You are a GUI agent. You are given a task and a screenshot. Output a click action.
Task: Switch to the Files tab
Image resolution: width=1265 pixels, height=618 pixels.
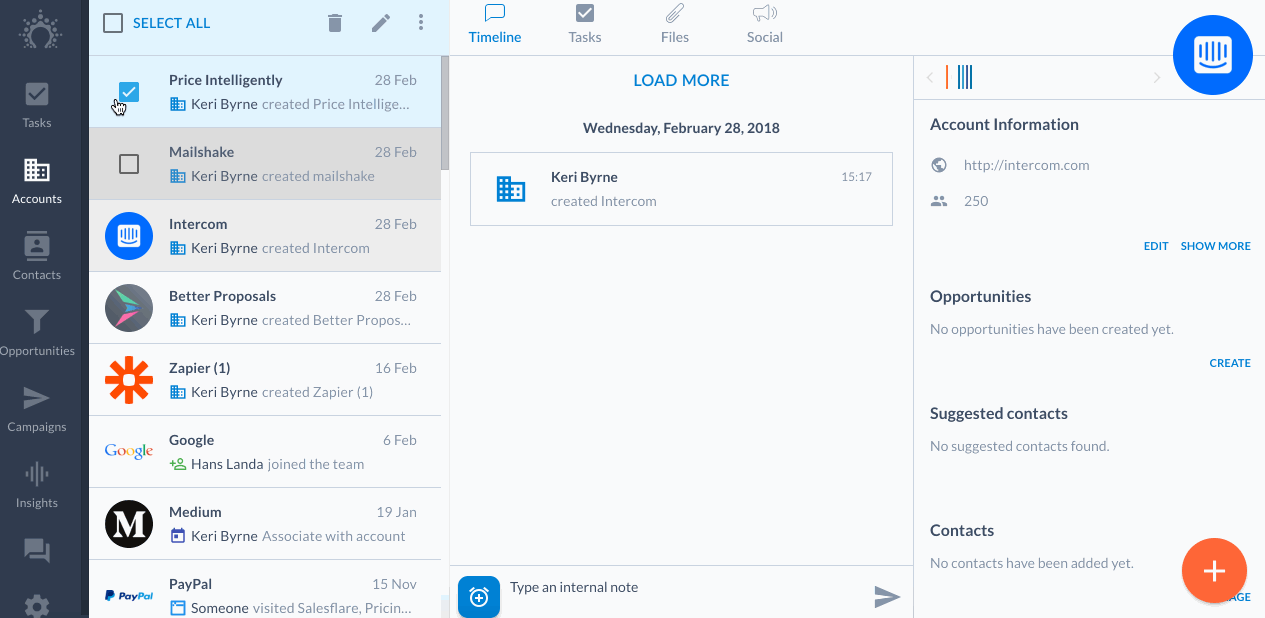pos(675,25)
